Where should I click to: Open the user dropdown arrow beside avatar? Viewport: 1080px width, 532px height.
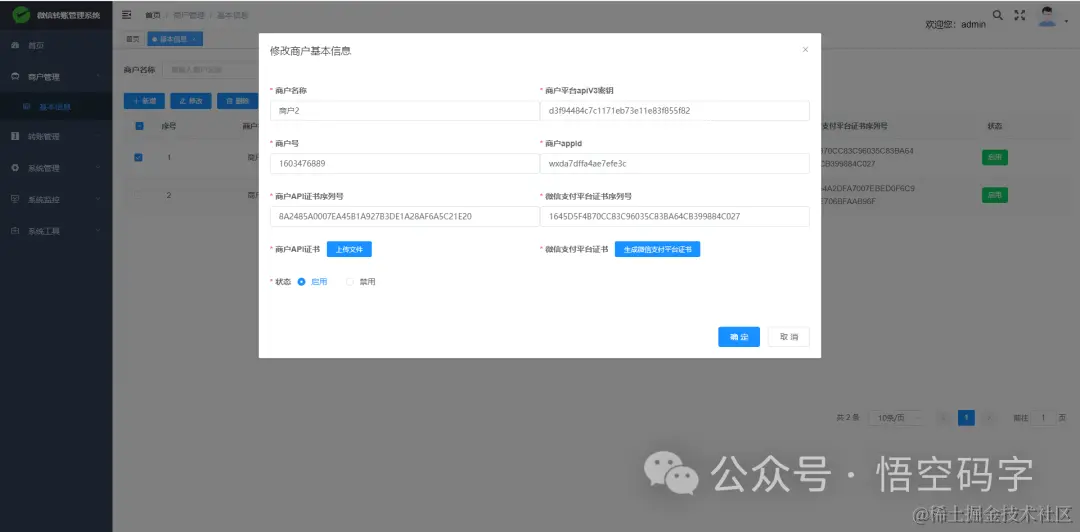pos(1066,22)
